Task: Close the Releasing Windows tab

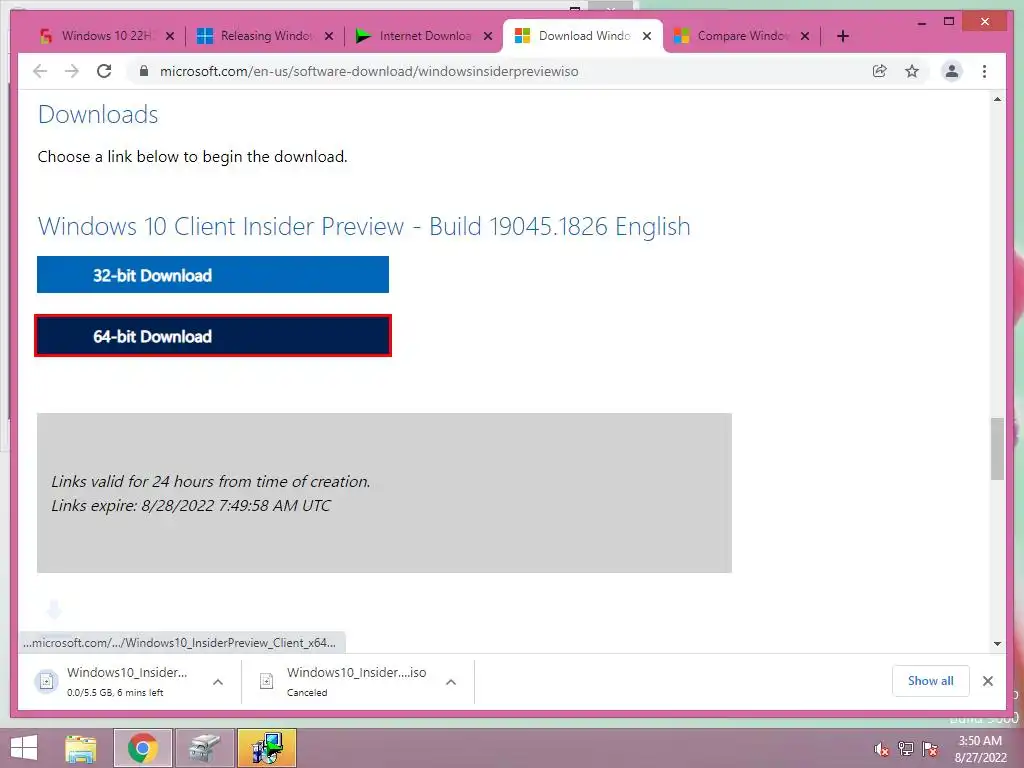Action: (x=329, y=36)
